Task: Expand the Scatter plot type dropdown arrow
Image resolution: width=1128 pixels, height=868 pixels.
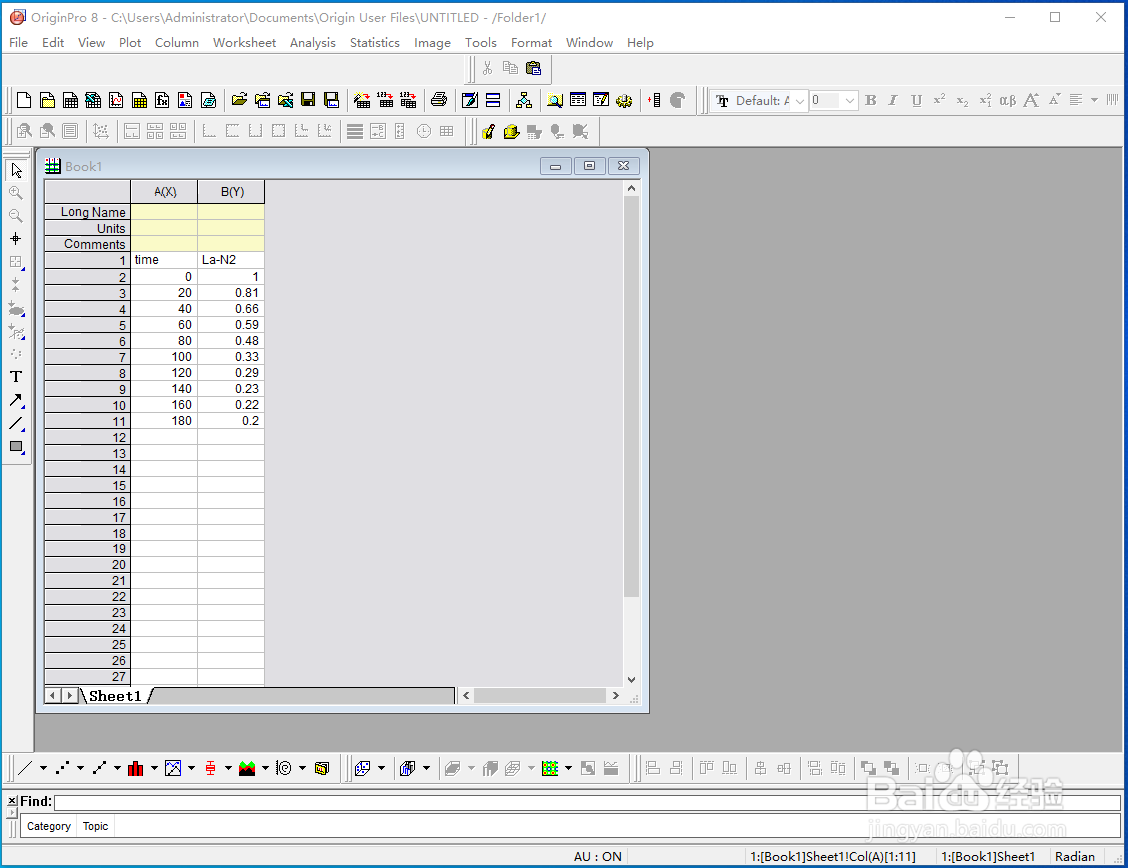Action: pyautogui.click(x=80, y=768)
